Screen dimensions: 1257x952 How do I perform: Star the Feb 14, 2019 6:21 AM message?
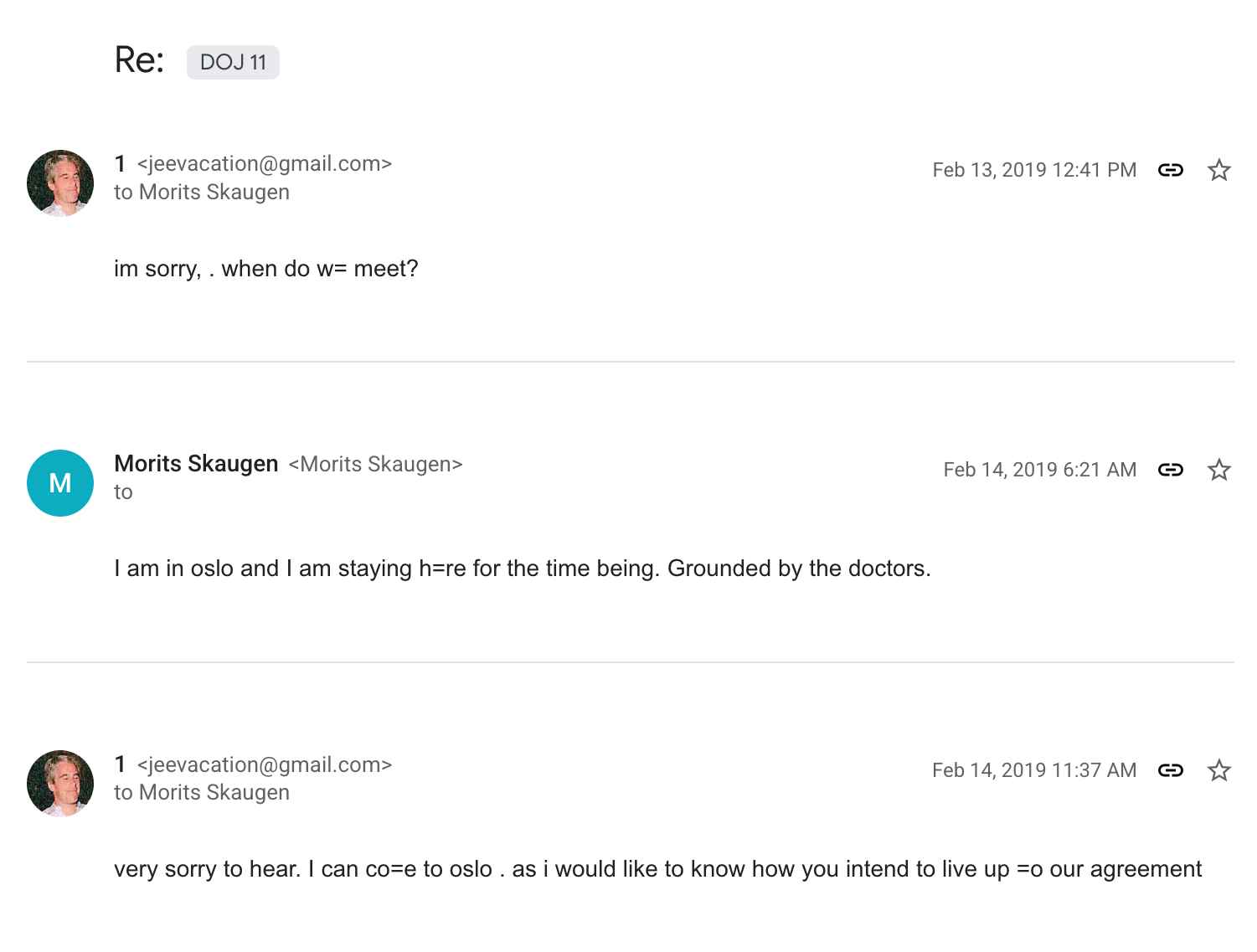click(x=1218, y=470)
